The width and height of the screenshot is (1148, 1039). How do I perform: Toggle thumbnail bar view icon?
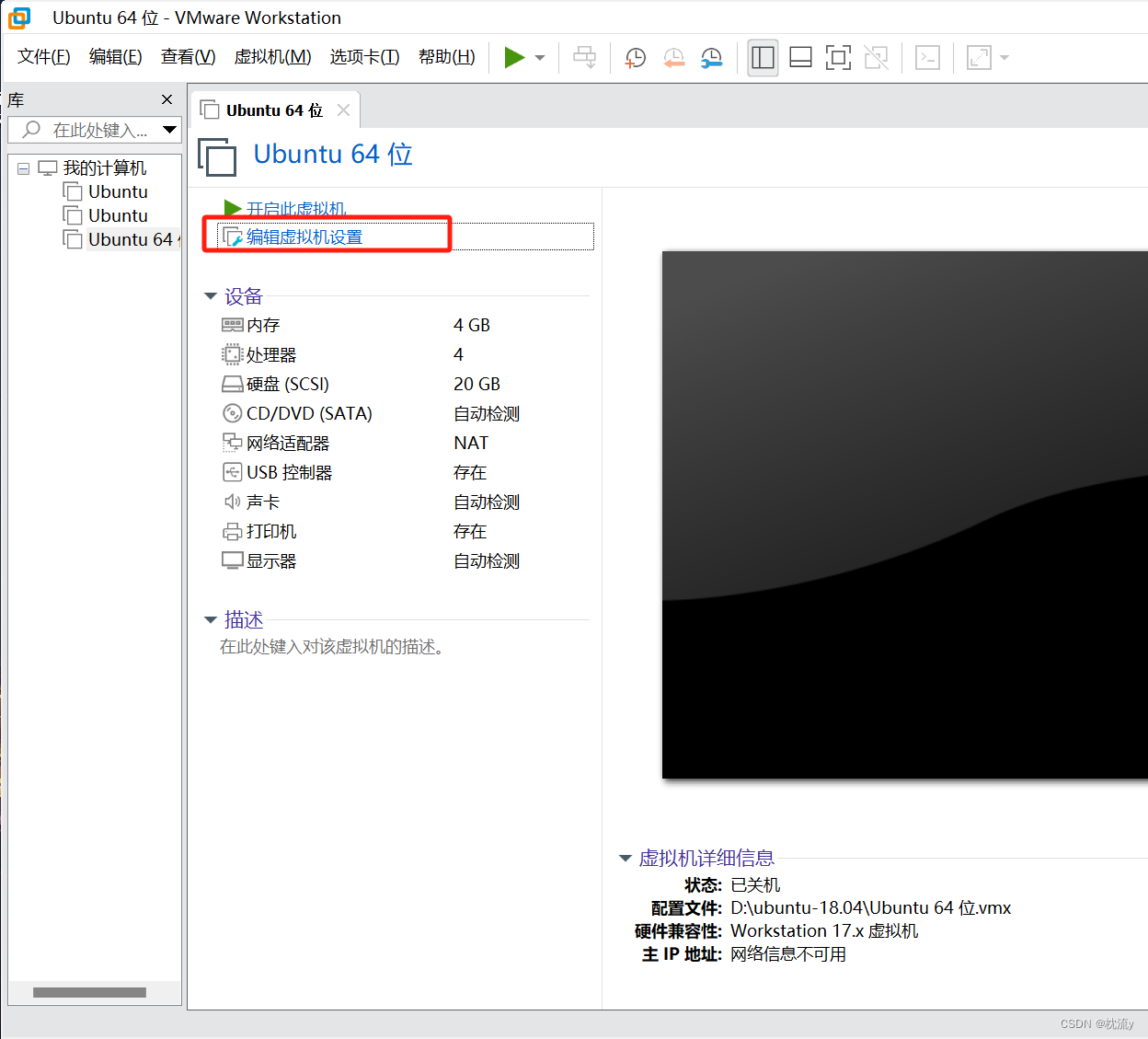coord(800,58)
